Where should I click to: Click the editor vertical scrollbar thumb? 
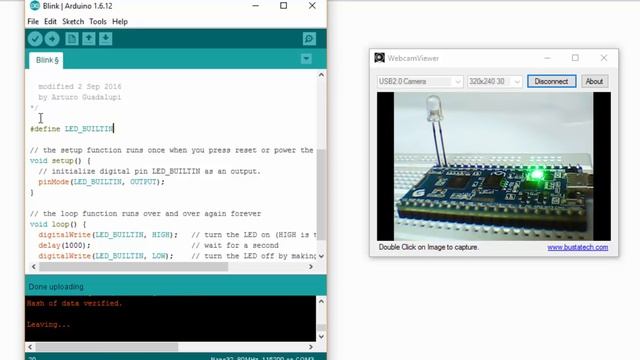tap(321, 195)
